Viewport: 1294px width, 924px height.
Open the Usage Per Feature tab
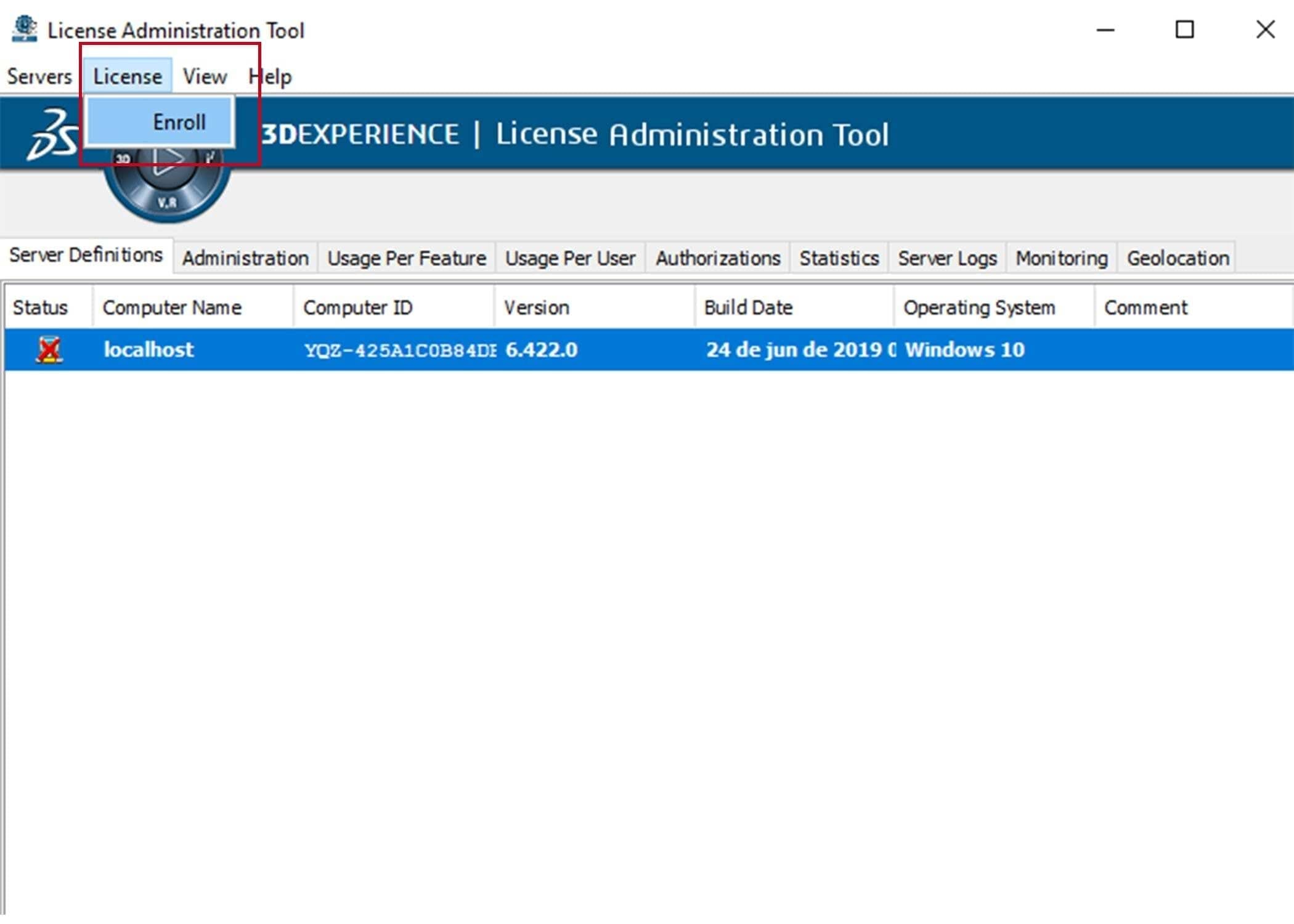pos(407,258)
